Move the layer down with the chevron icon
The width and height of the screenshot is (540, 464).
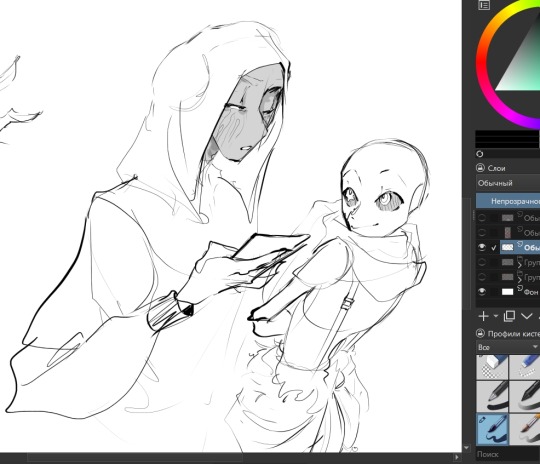(527, 316)
